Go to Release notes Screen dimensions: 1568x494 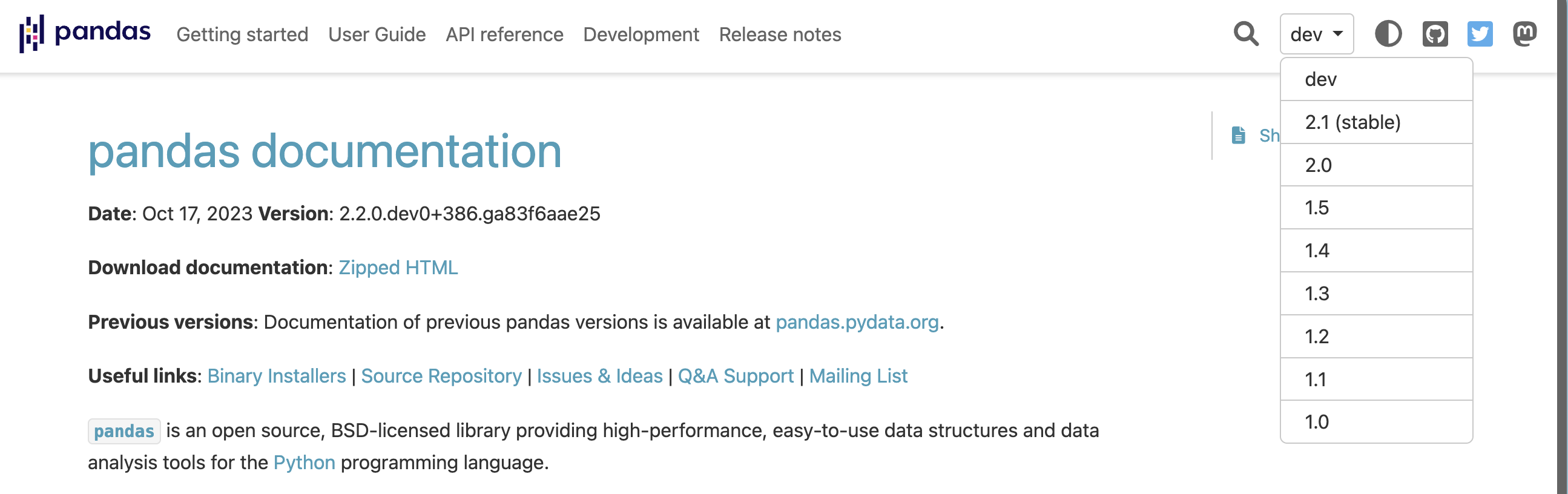coord(780,35)
